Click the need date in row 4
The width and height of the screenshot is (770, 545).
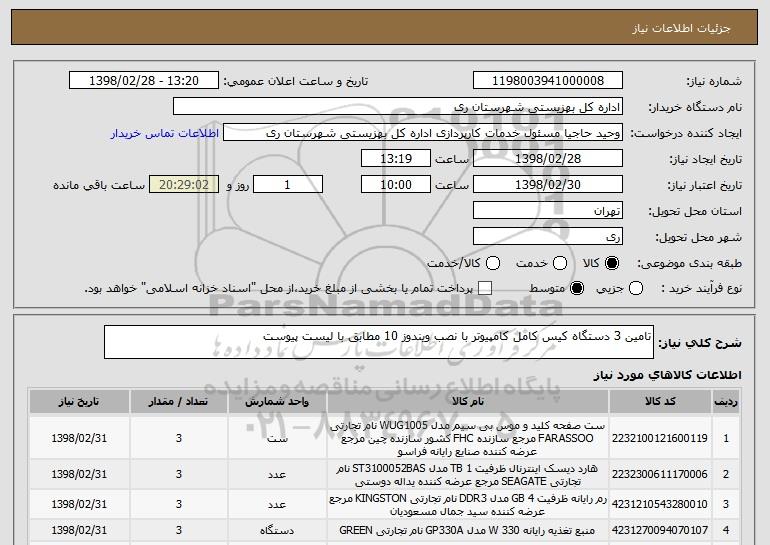click(x=79, y=530)
